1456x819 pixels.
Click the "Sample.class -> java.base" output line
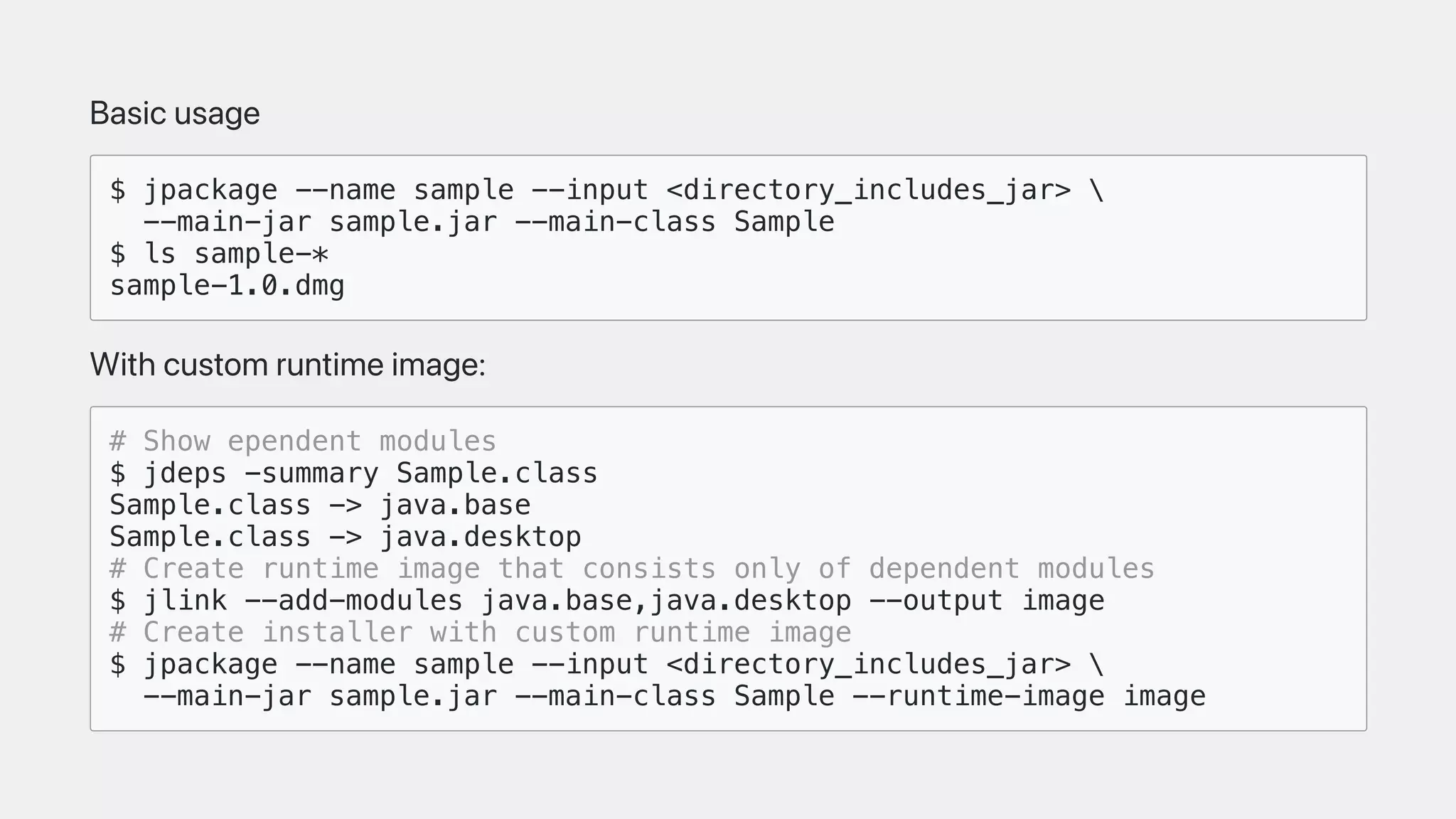(320, 505)
